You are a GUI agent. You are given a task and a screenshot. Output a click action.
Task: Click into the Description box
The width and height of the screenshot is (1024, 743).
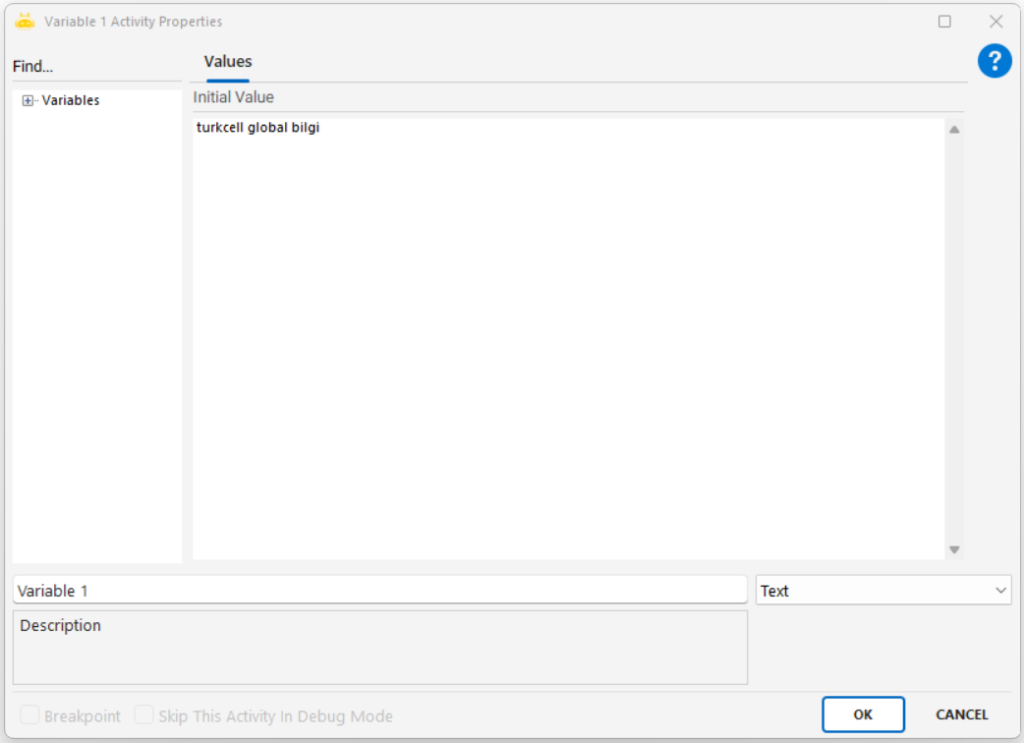click(379, 648)
